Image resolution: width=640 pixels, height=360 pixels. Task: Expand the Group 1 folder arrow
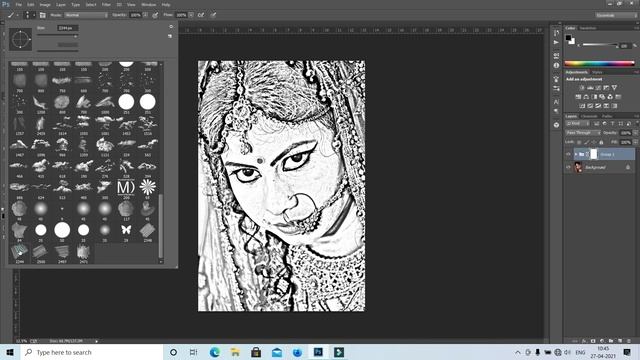point(576,154)
